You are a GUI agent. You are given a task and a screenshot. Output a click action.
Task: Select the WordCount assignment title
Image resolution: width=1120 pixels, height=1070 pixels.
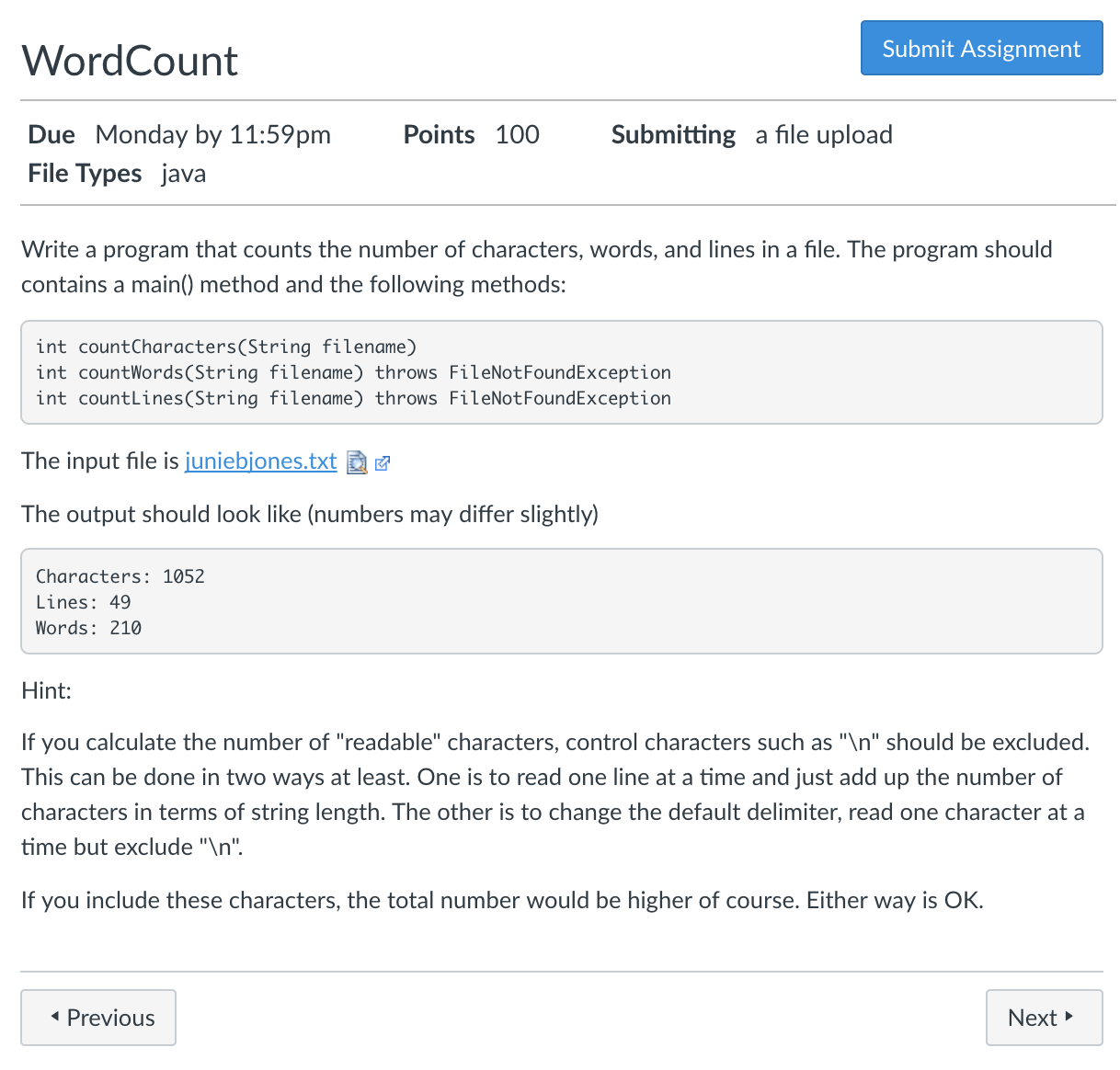pyautogui.click(x=130, y=61)
